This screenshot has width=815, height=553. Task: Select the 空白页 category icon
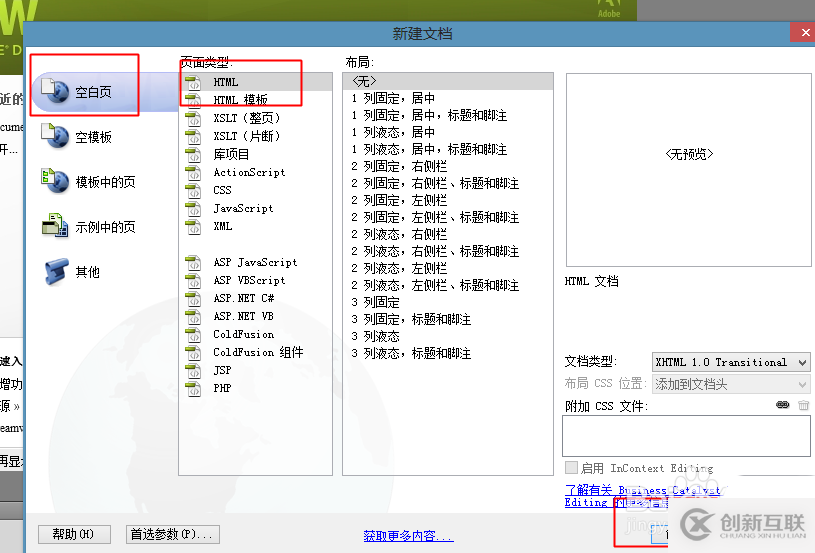55,91
